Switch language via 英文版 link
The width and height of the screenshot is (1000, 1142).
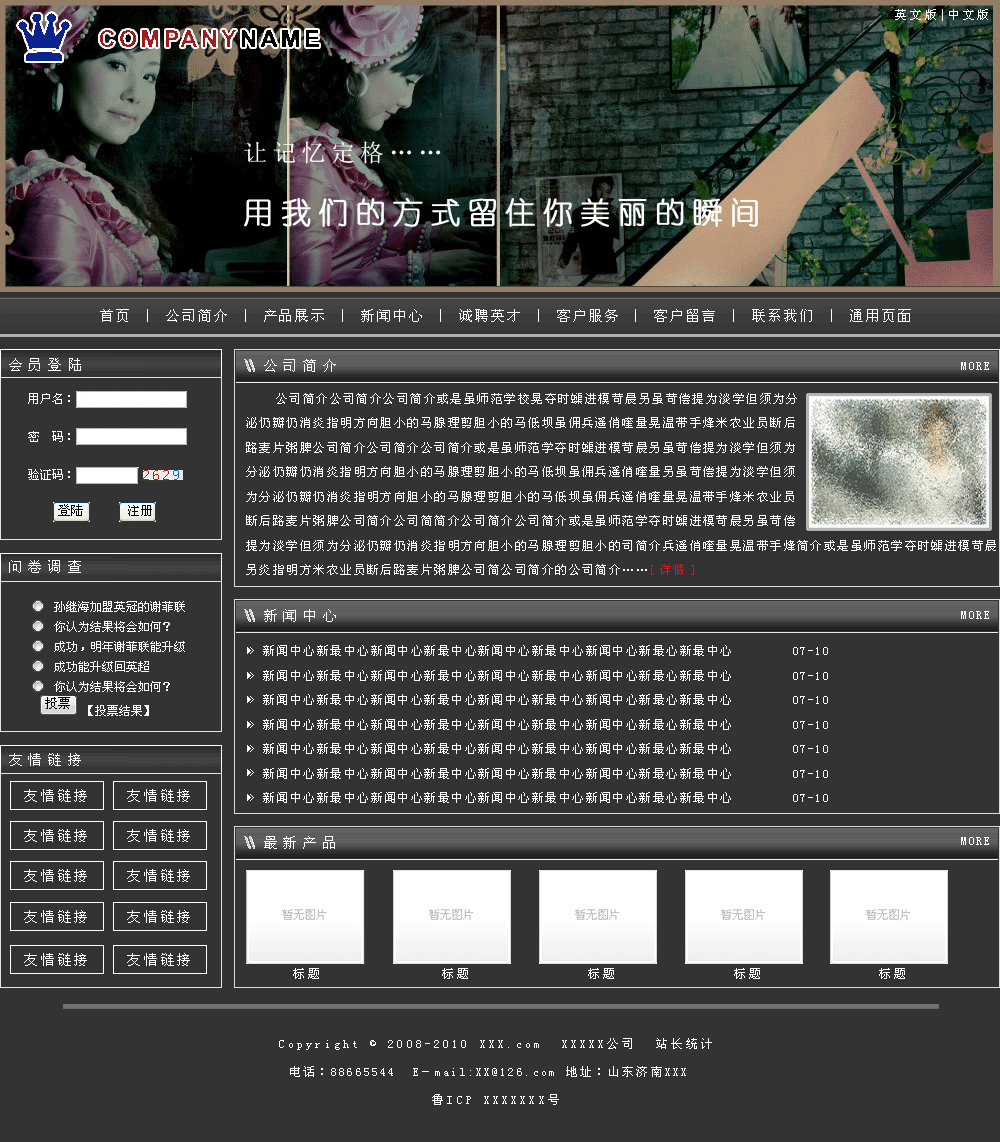(x=915, y=15)
